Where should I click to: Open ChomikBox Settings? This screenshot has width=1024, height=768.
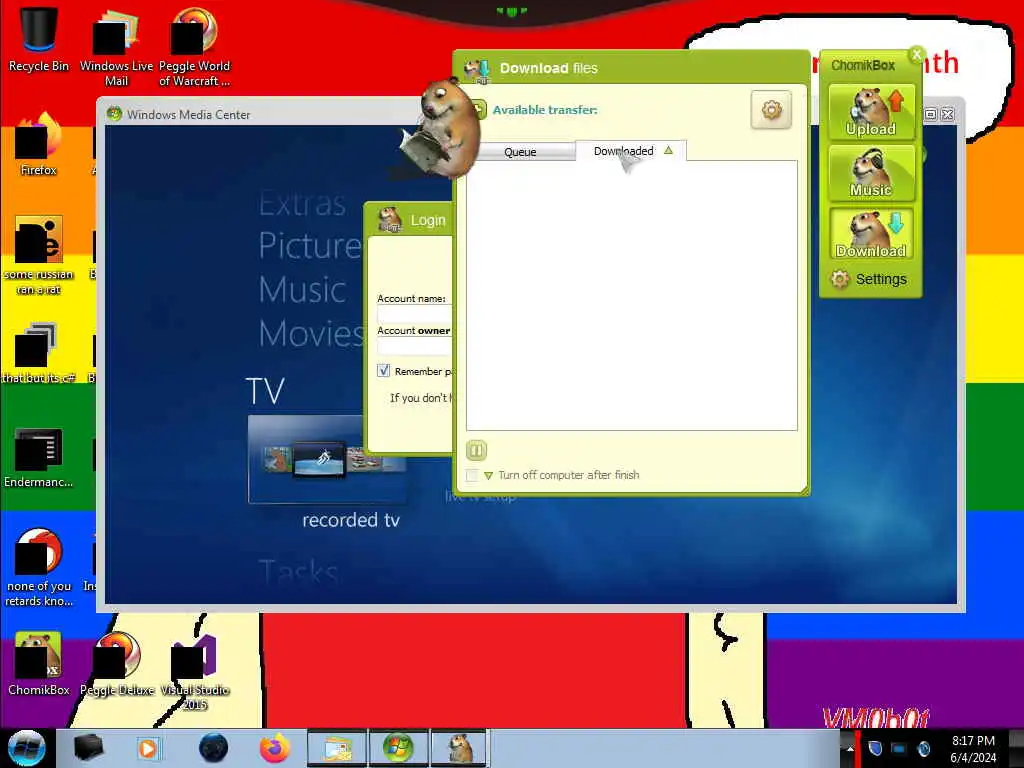tap(869, 279)
